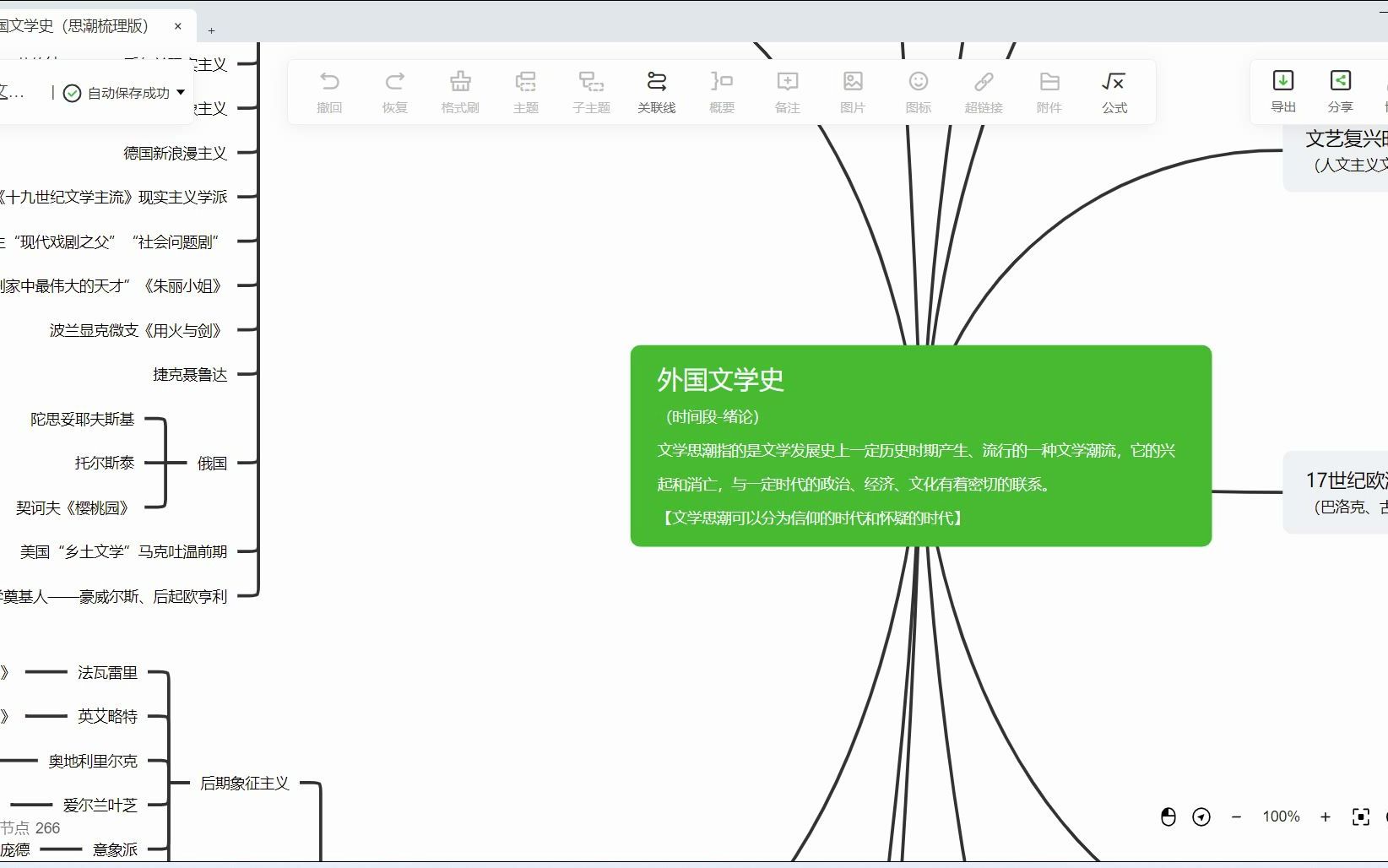Add a note using 备注 icon
The image size is (1388, 868).
pyautogui.click(x=787, y=92)
